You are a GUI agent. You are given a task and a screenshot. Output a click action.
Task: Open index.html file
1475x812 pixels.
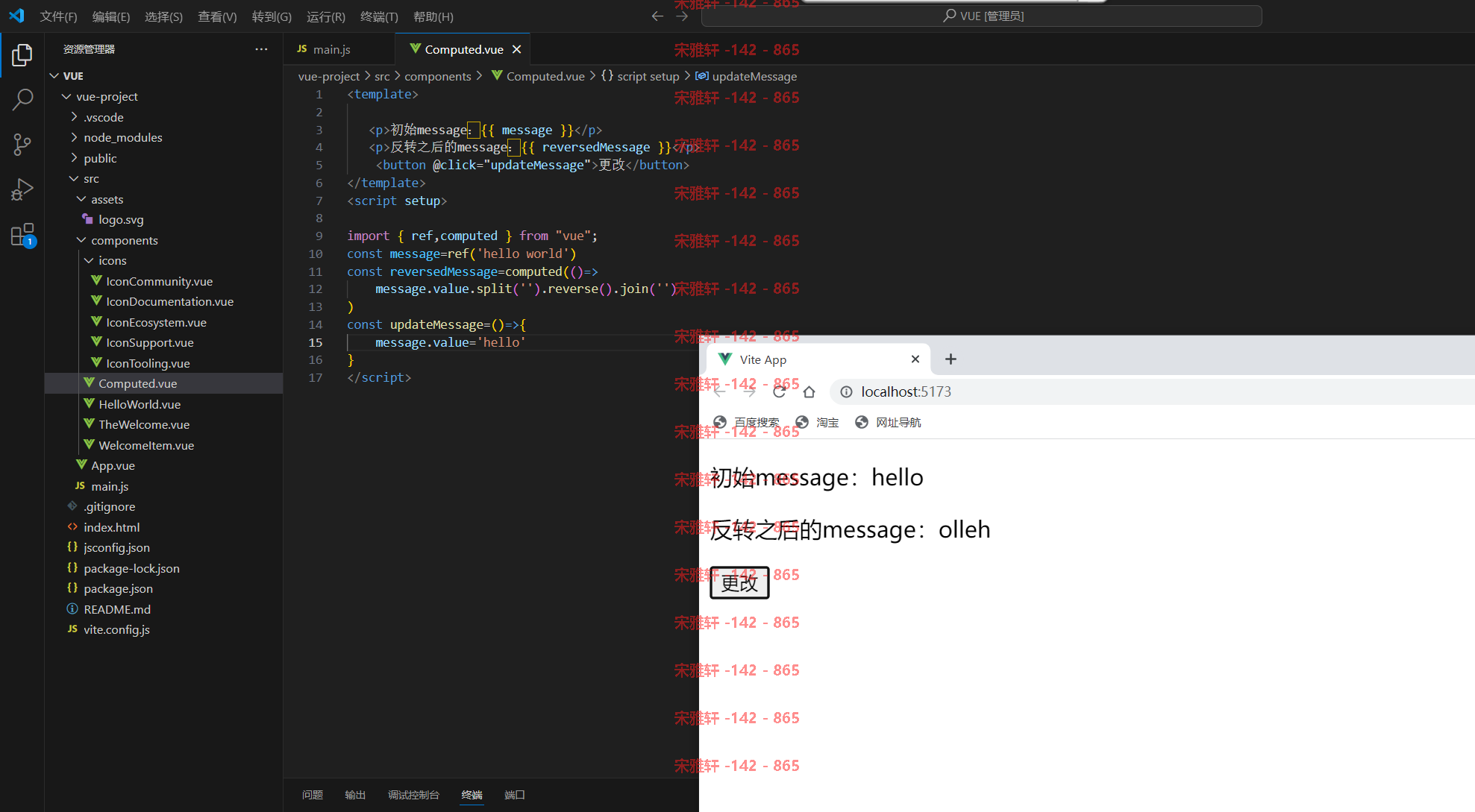click(x=164, y=527)
